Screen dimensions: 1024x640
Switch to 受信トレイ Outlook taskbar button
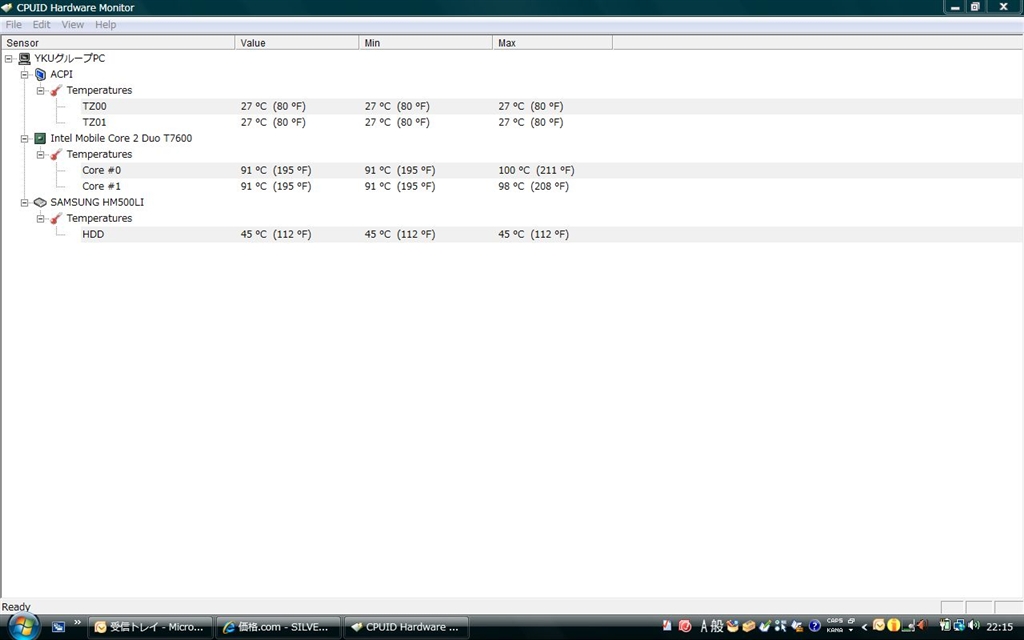(150, 627)
